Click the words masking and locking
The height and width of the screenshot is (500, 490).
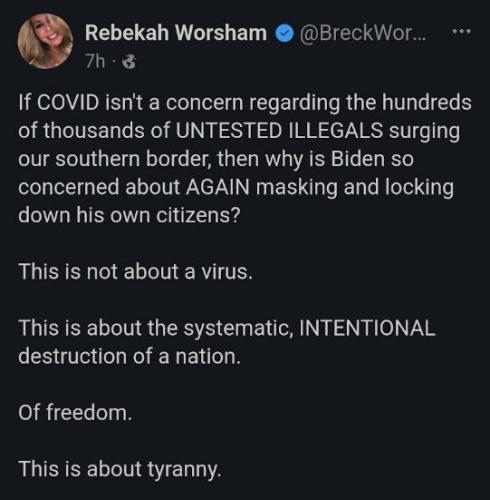click(355, 187)
